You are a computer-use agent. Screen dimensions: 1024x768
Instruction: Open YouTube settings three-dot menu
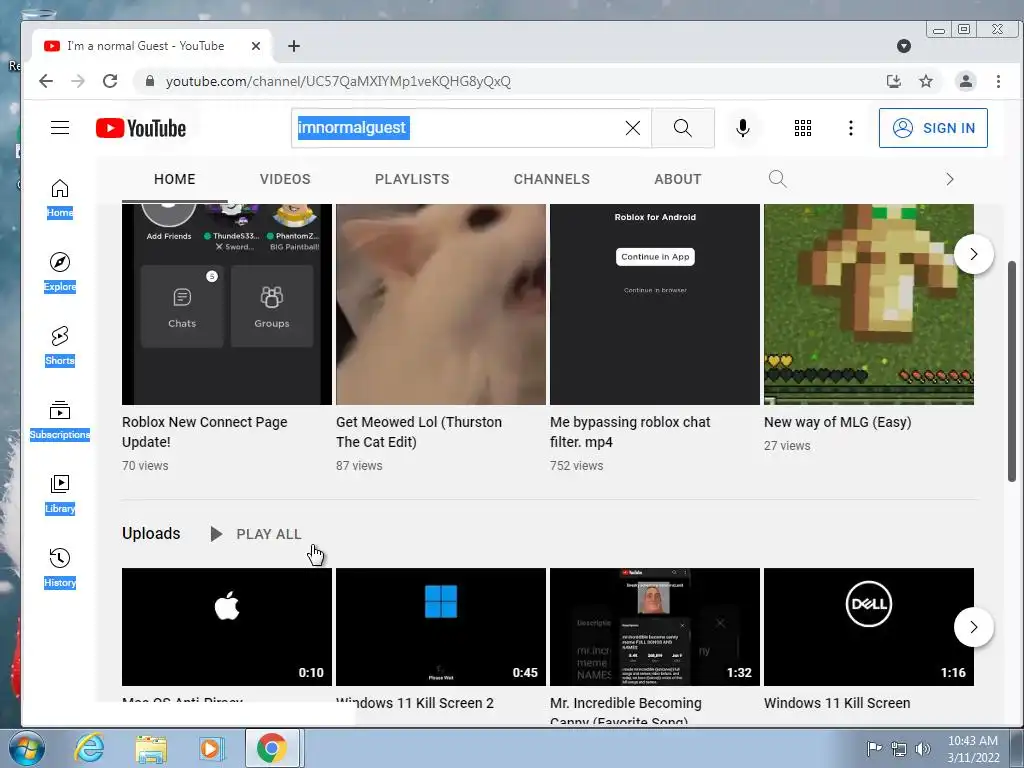[850, 128]
